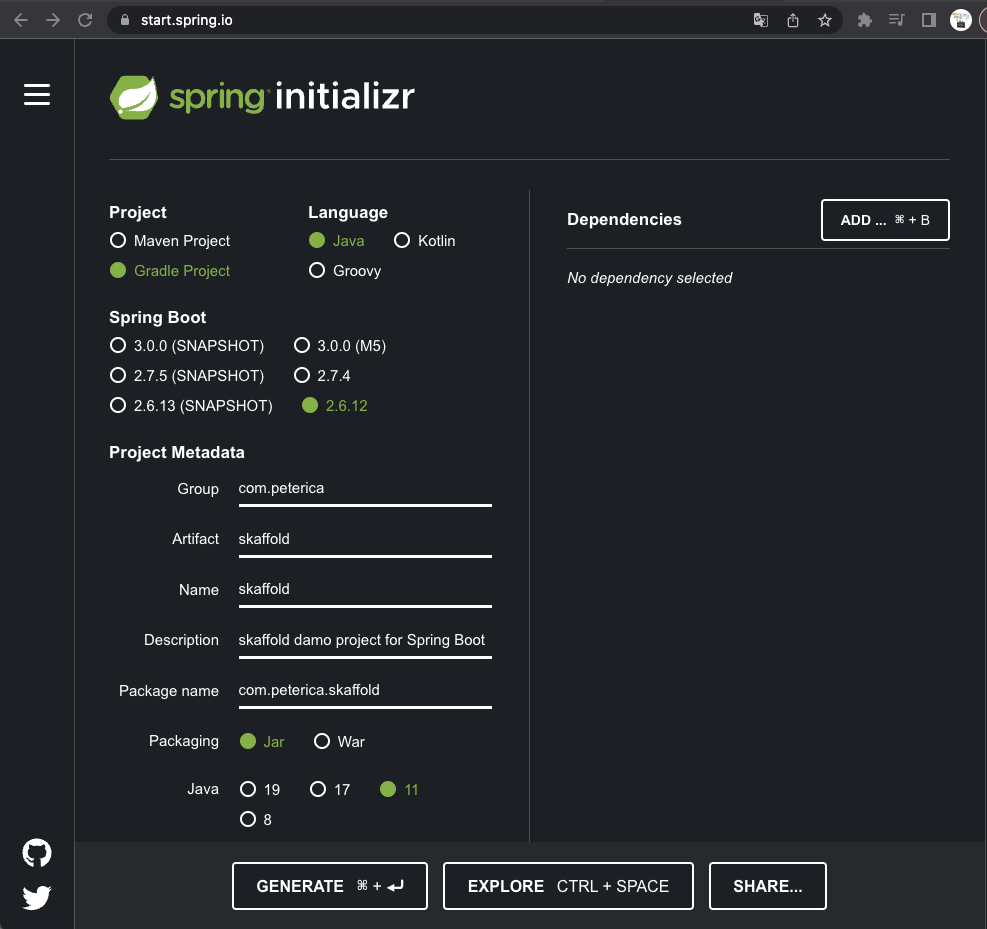The width and height of the screenshot is (987, 929).
Task: Click the 'Dependencies' heading
Action: click(x=624, y=220)
